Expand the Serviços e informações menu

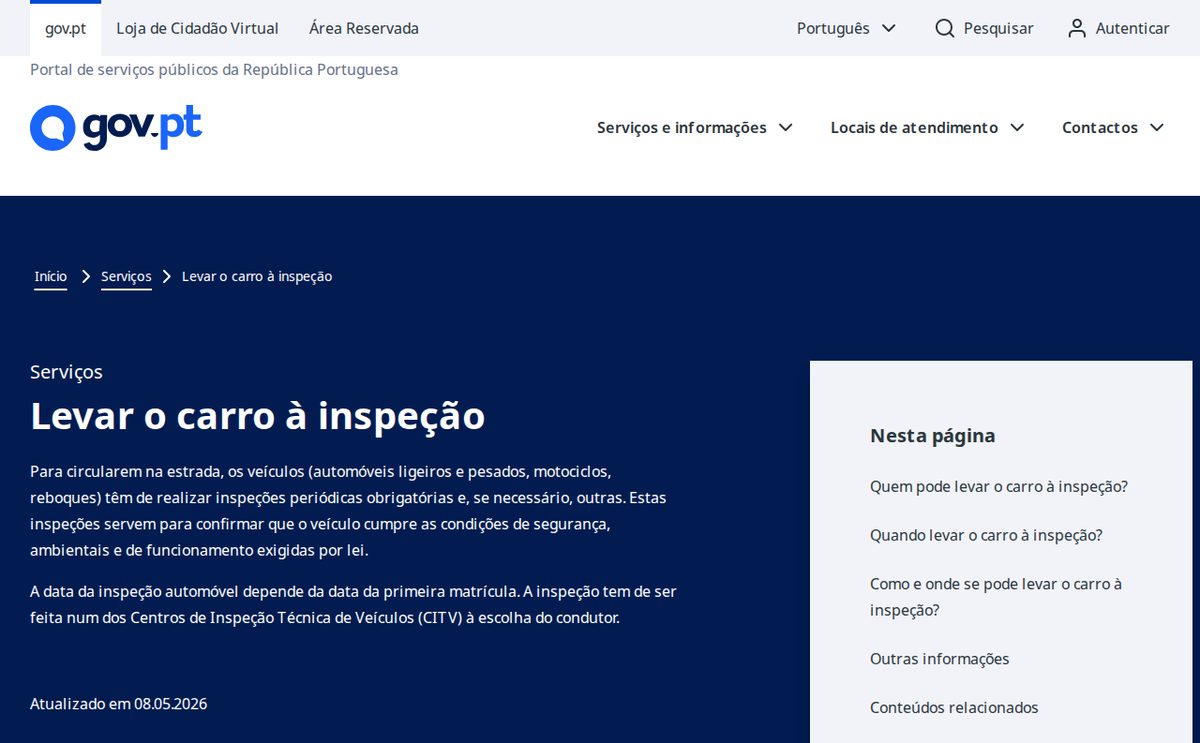[695, 128]
